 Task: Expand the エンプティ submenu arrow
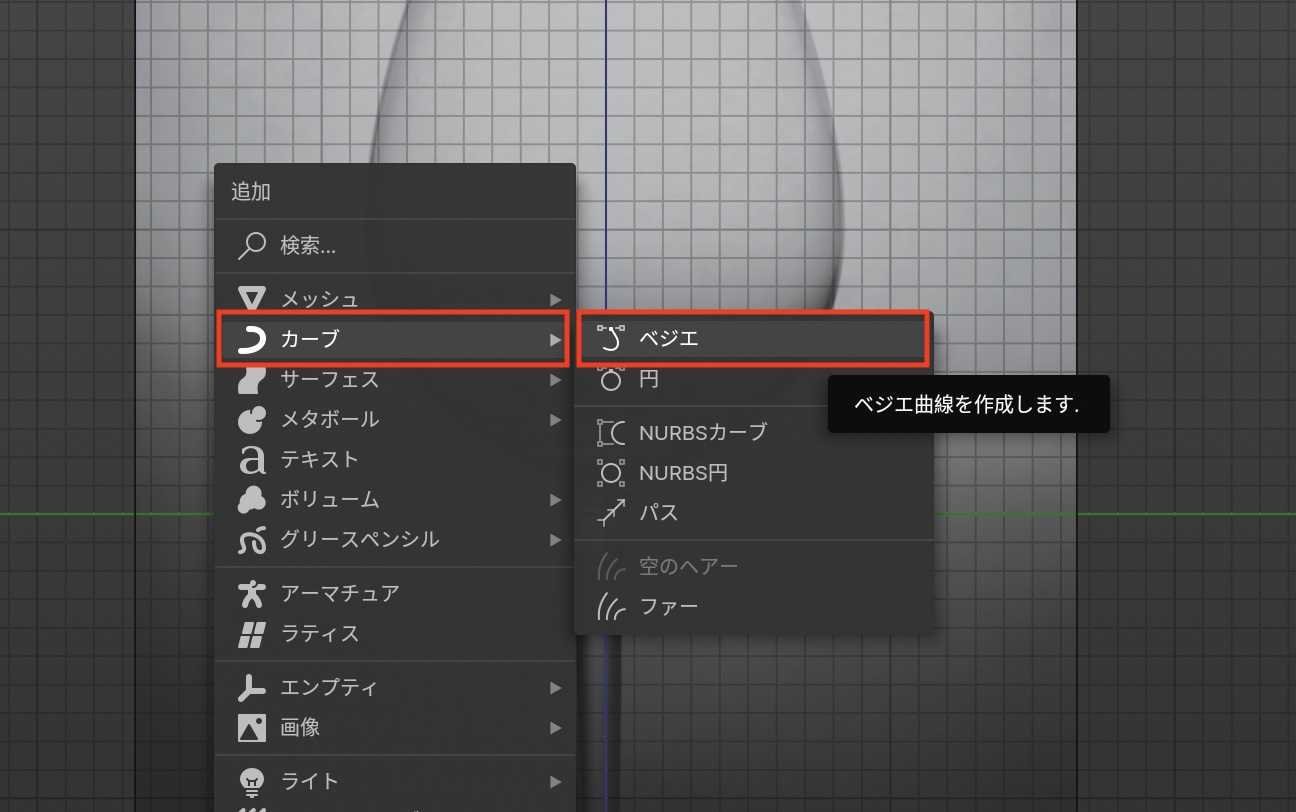point(555,687)
